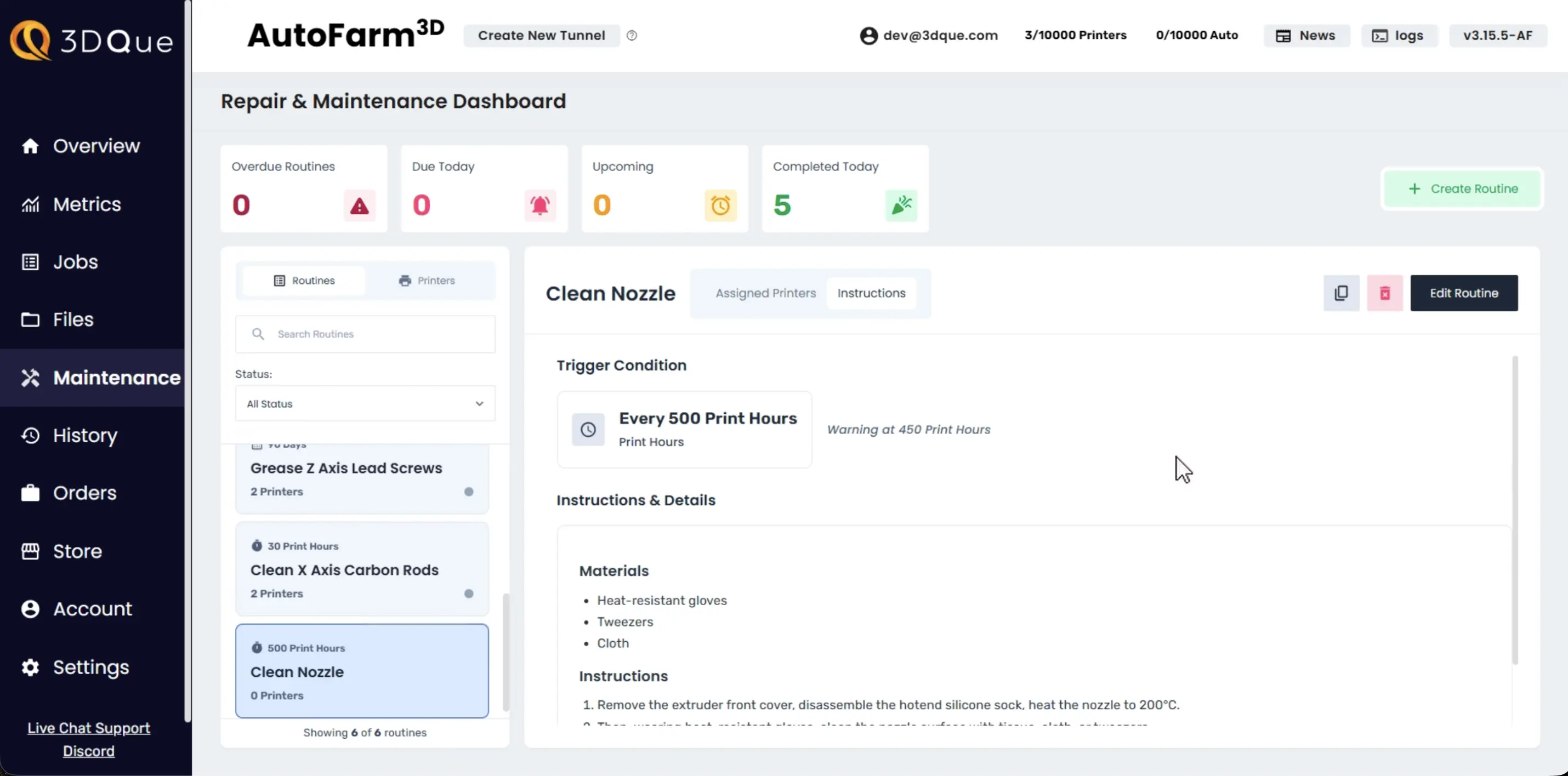Select the Clean X Axis Carbon Rods routine
This screenshot has height=776, width=1568.
pos(362,569)
